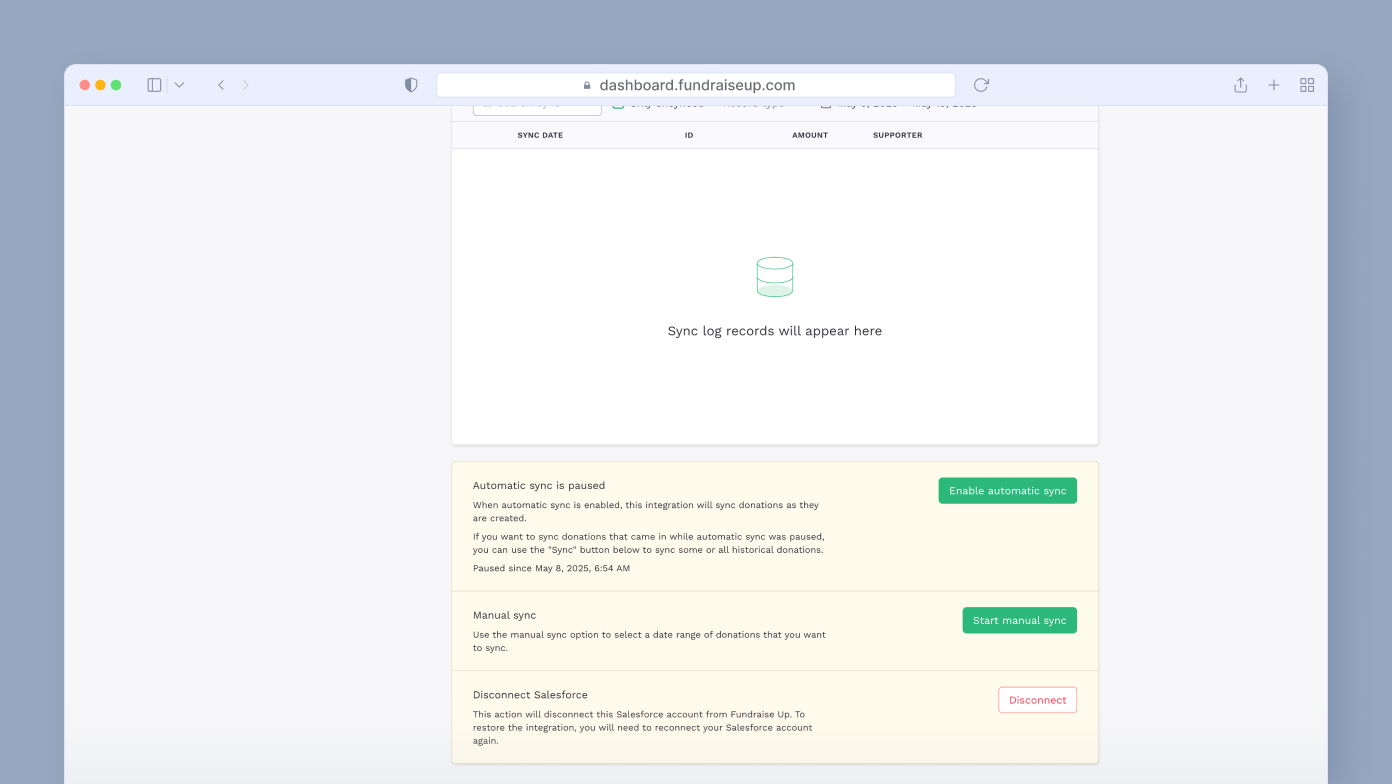Viewport: 1392px width, 784px height.
Task: Disconnect Salesforce
Action: tap(1037, 699)
